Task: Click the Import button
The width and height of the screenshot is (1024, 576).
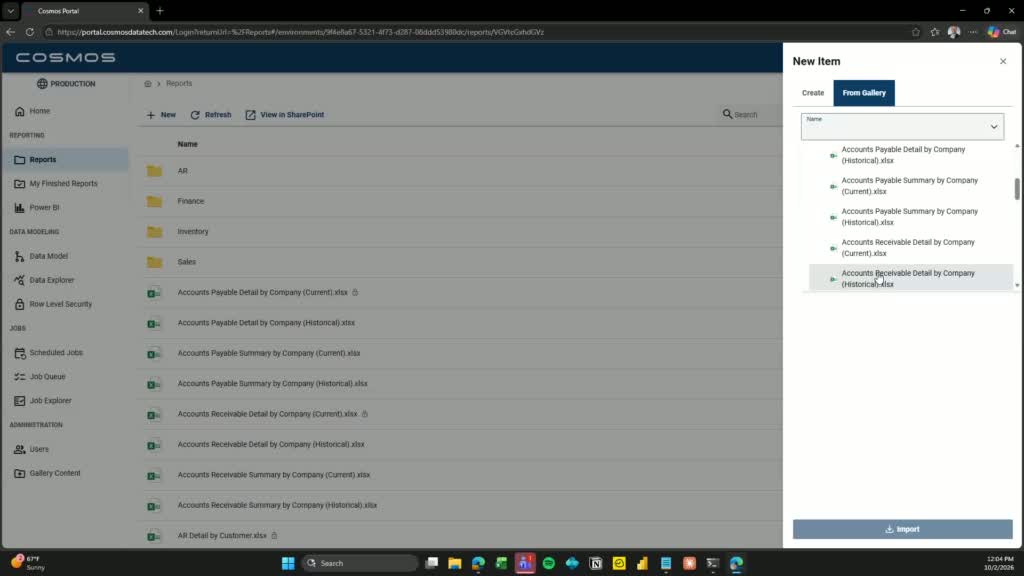Action: (903, 529)
